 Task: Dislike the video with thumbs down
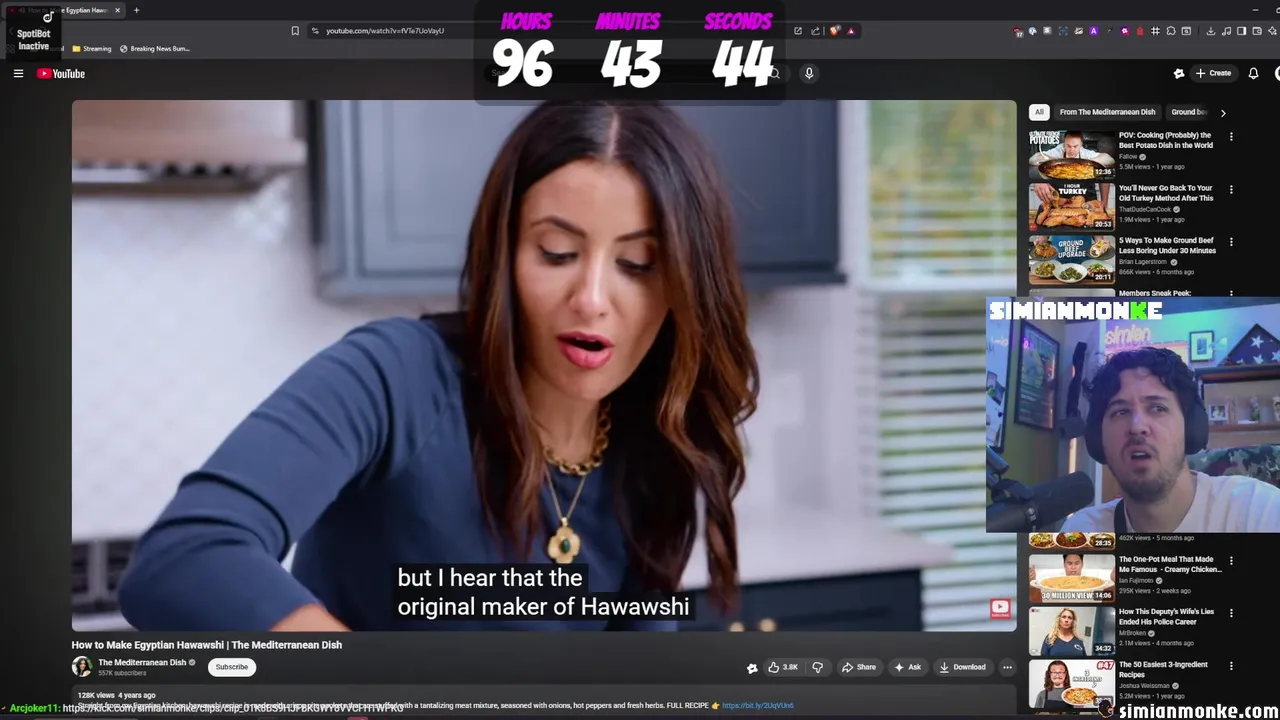(817, 667)
